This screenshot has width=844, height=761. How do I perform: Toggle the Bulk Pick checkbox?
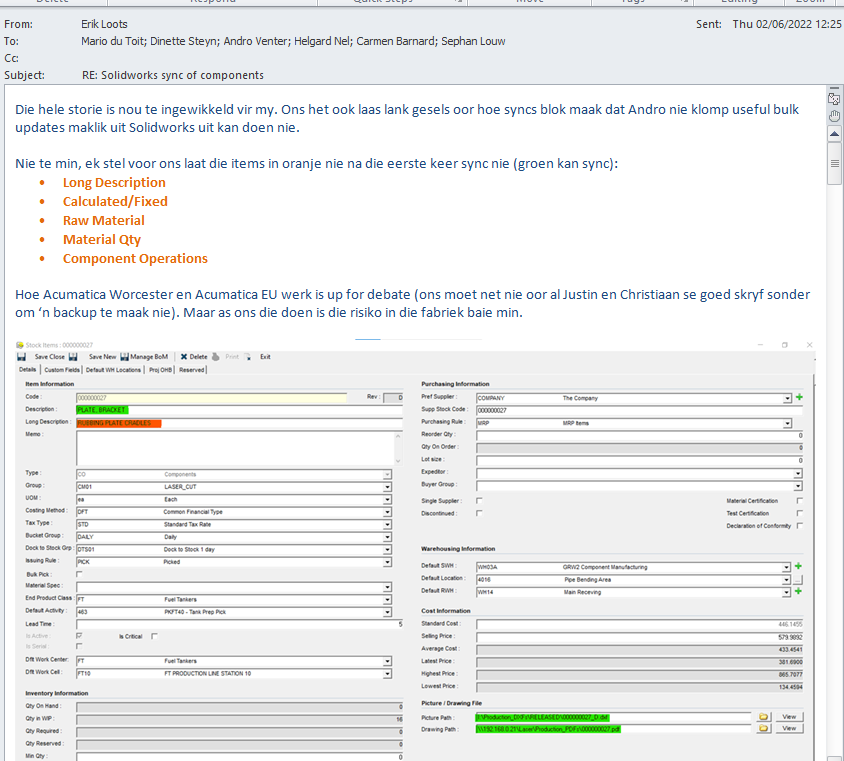click(80, 574)
